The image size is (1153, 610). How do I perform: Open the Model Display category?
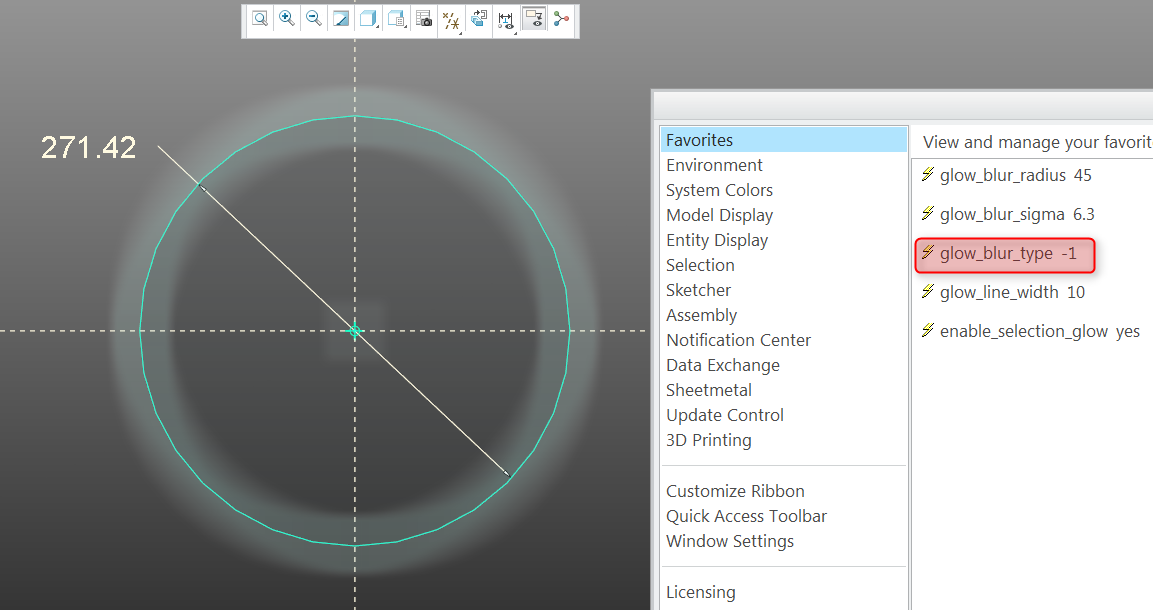click(x=719, y=215)
